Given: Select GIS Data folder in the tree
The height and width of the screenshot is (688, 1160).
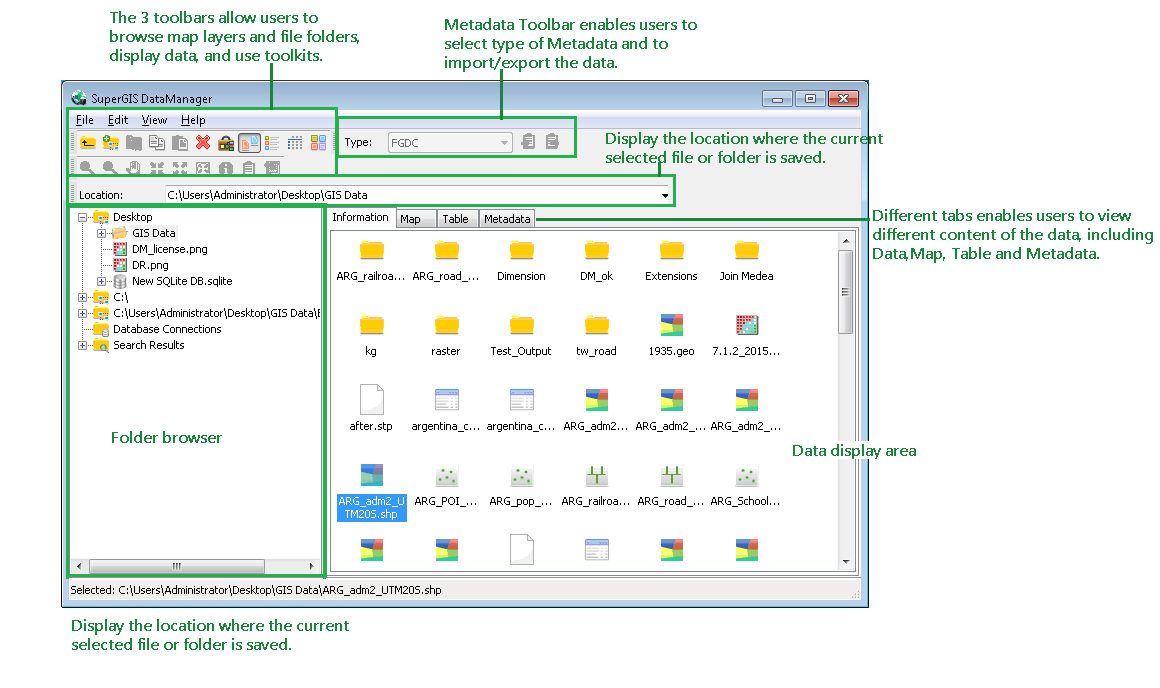Looking at the screenshot, I should pos(154,233).
